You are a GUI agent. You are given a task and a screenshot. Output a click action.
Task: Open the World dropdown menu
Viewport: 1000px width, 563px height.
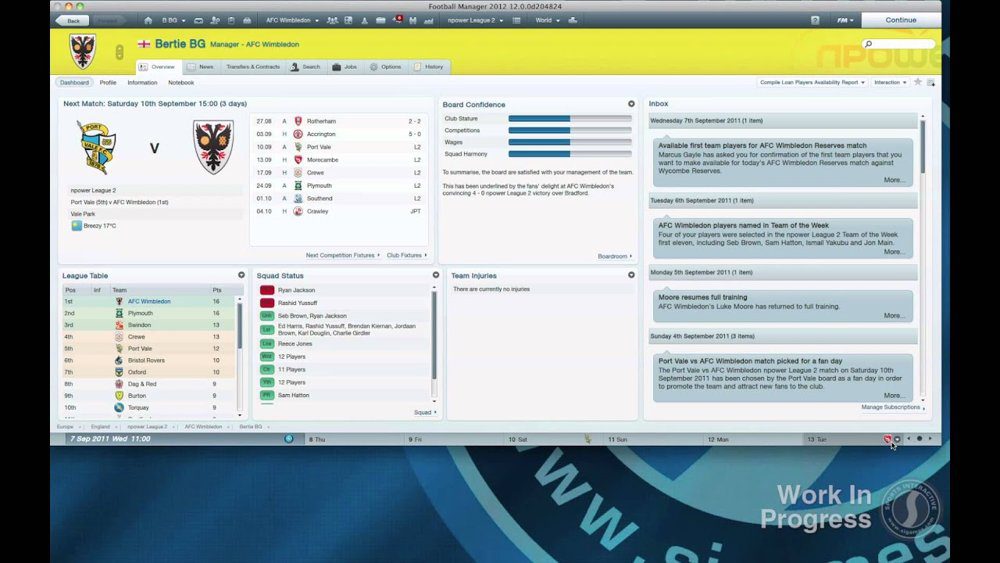[x=547, y=20]
